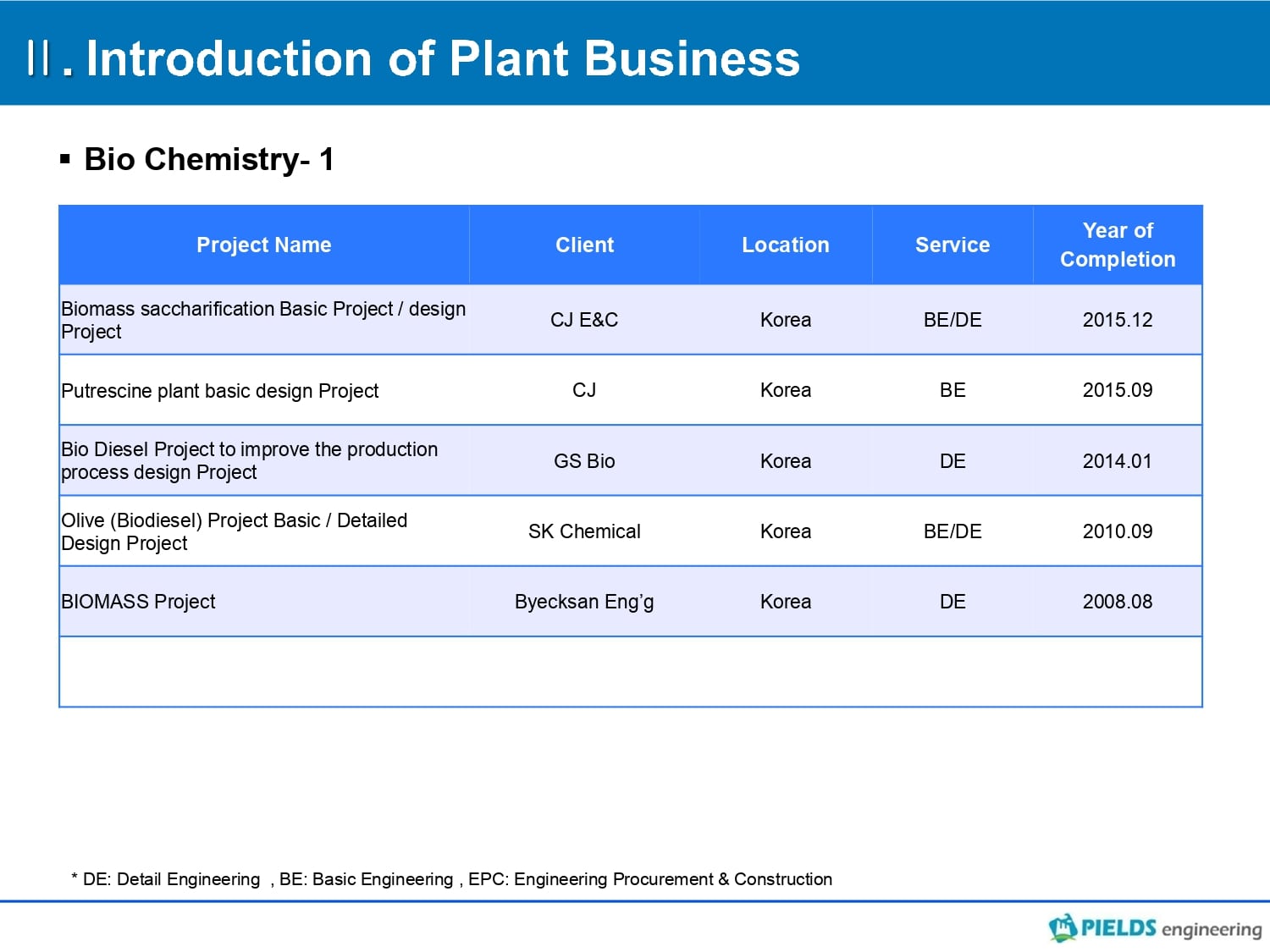Screen dimensions: 1270x952
Task: Click the Korea cell in Byecksan row
Action: coord(786,602)
